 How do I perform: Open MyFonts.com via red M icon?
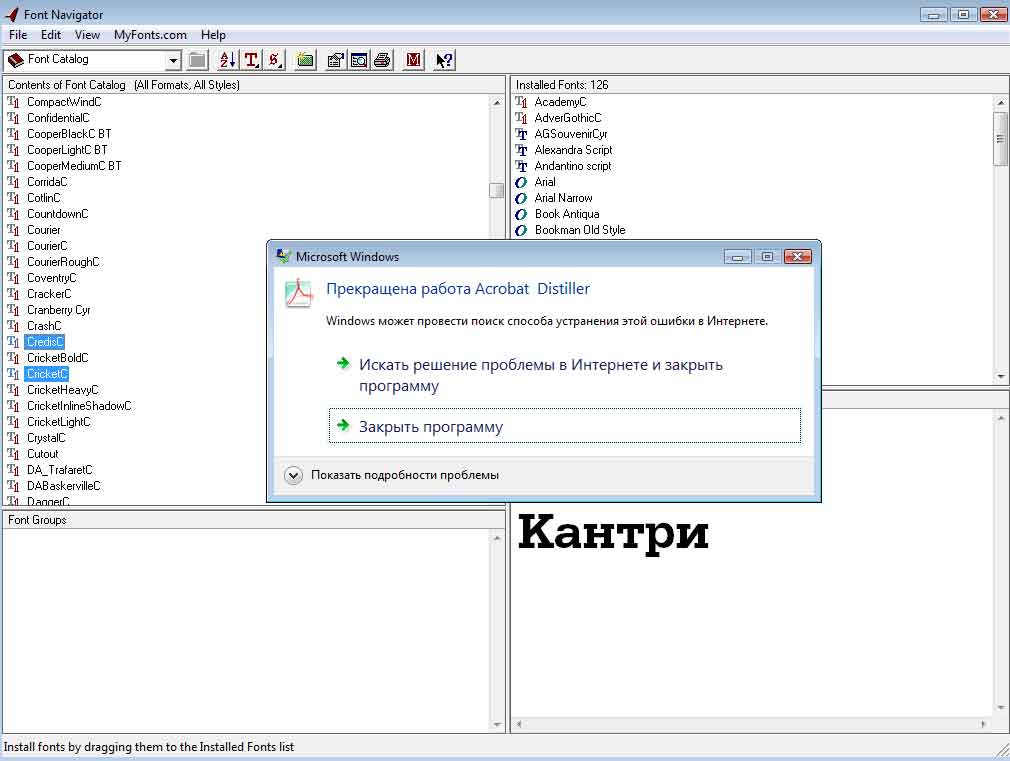point(414,61)
